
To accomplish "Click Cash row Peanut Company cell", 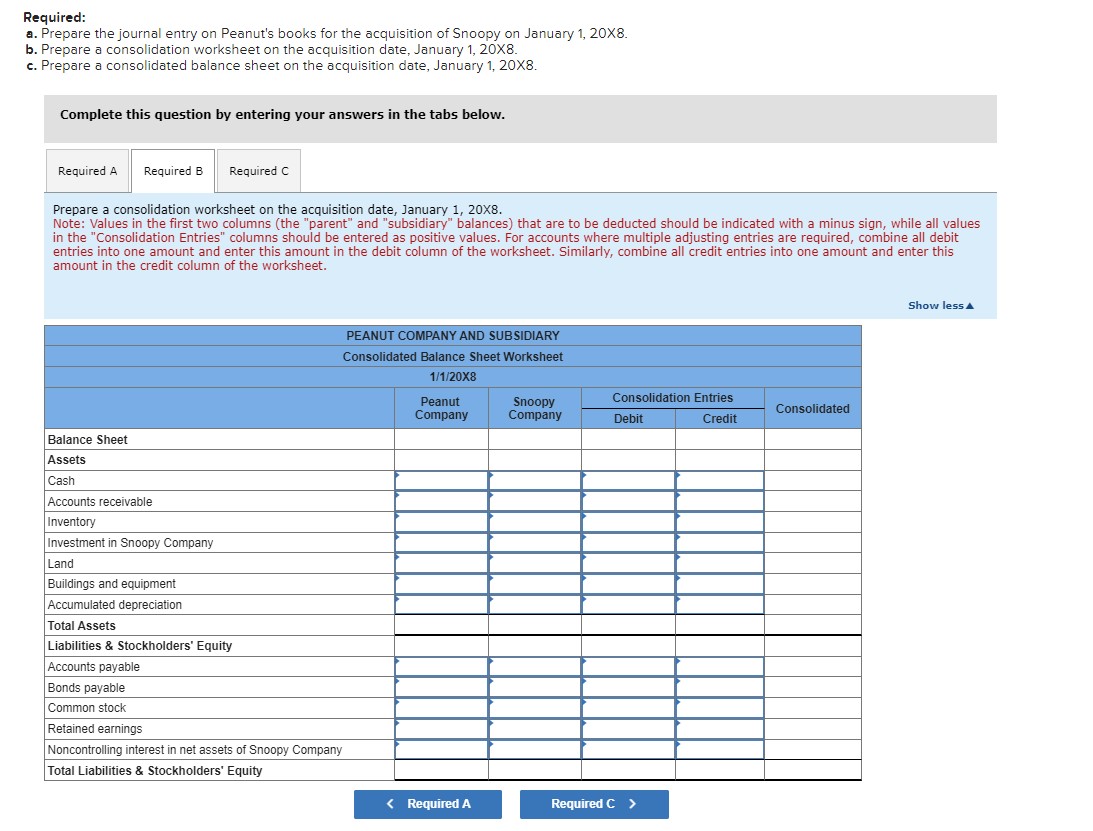I will pyautogui.click(x=441, y=481).
